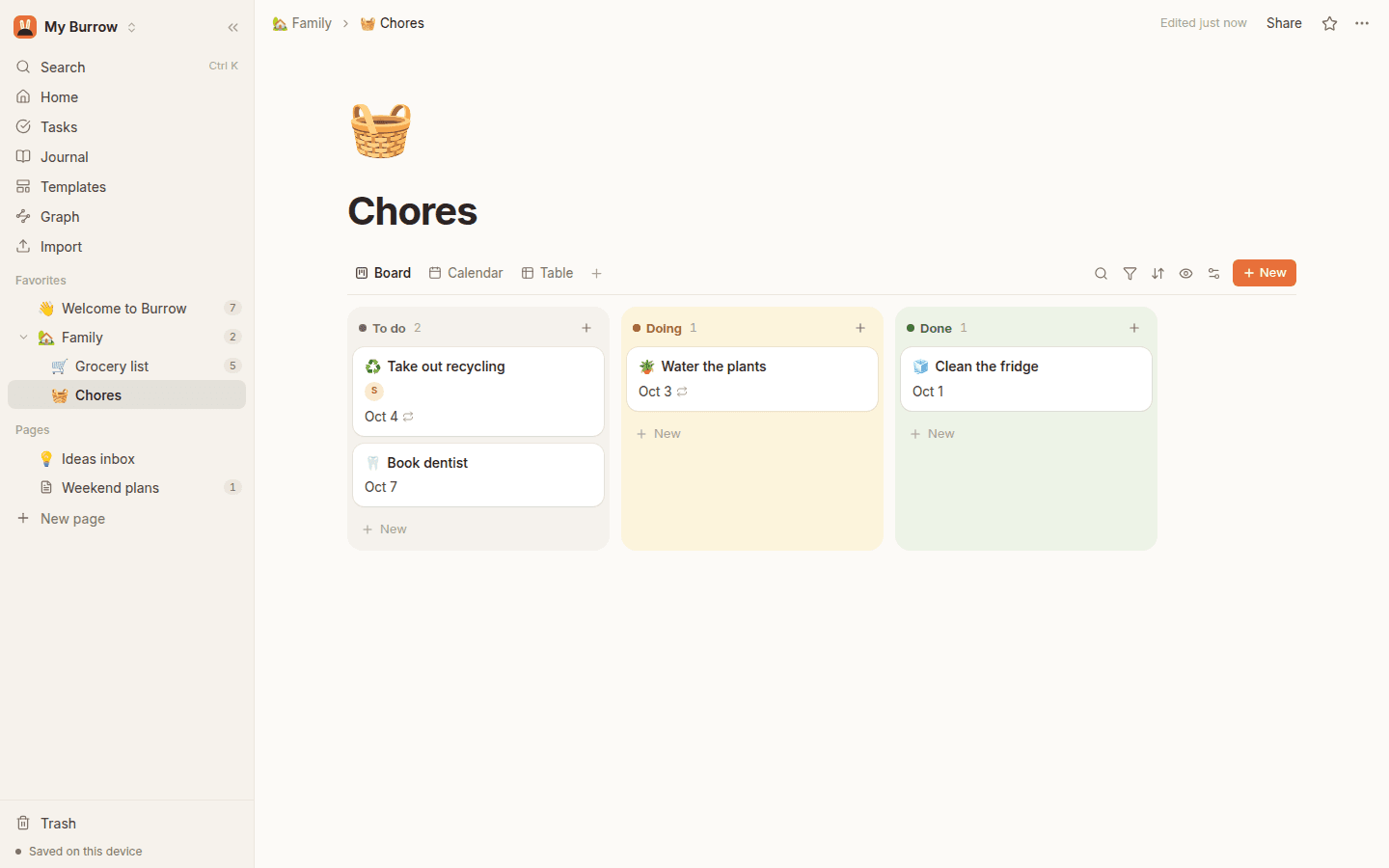This screenshot has width=1389, height=868.
Task: Open Weekend plans page
Action: point(126,488)
